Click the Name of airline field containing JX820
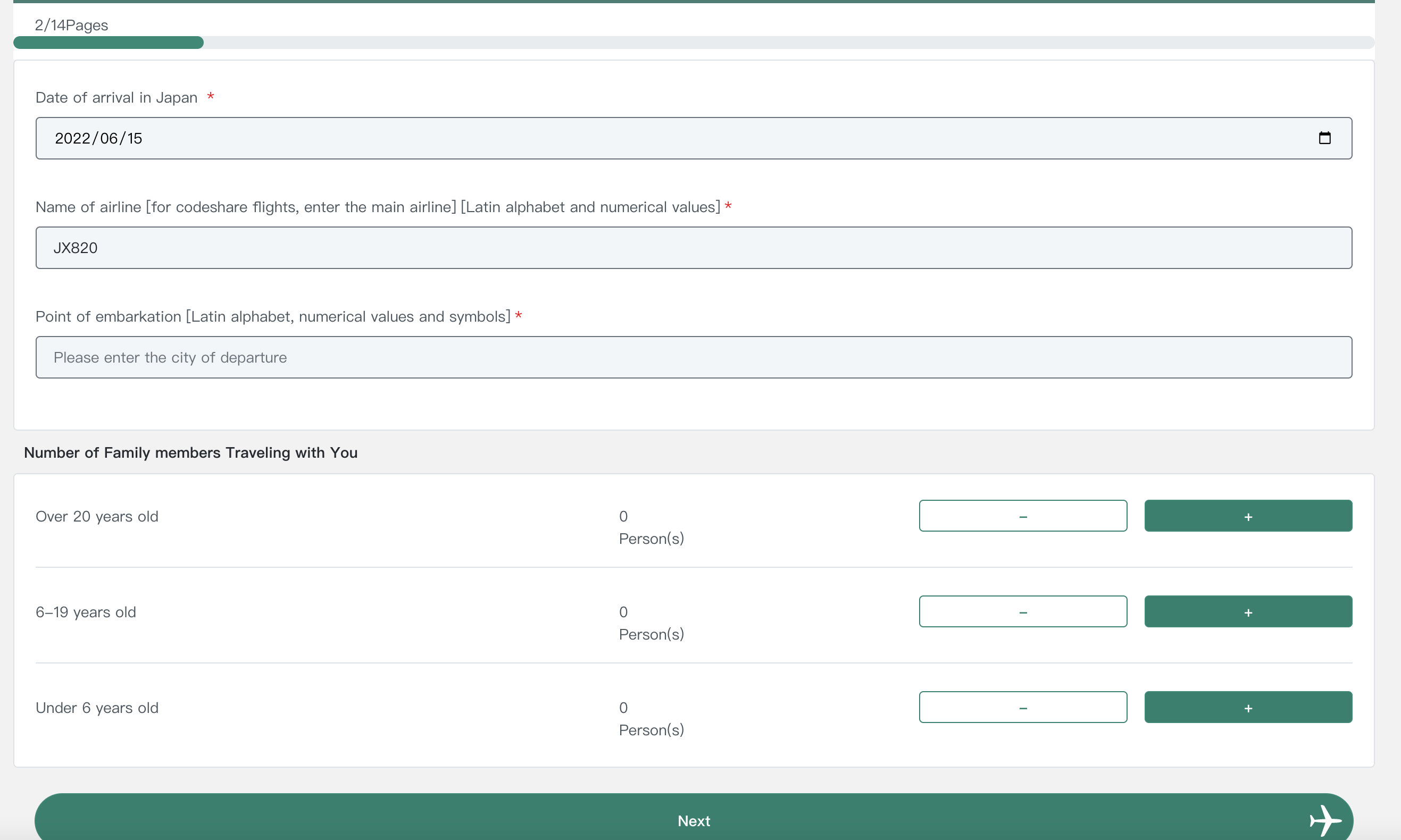 pyautogui.click(x=694, y=248)
